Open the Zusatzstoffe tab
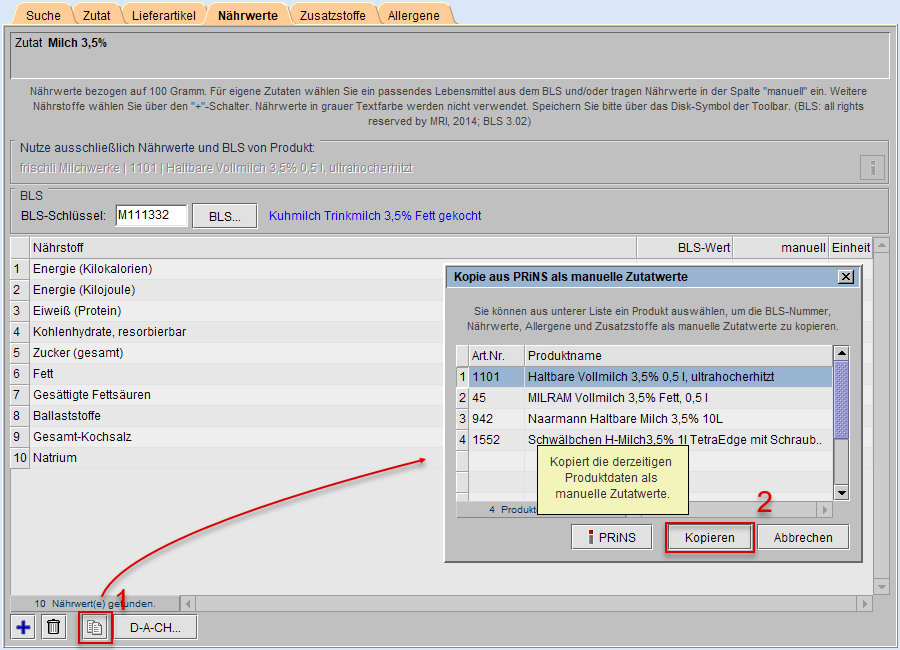 tap(333, 15)
